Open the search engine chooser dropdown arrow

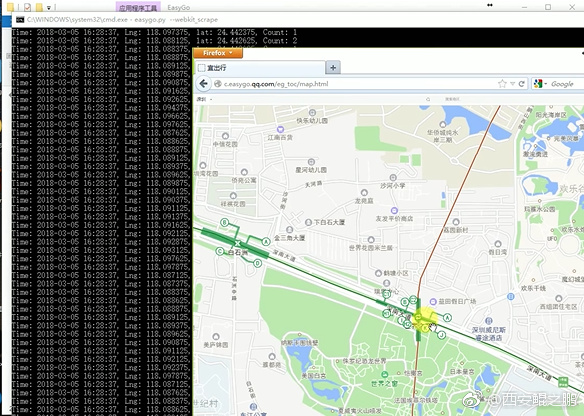(x=545, y=84)
